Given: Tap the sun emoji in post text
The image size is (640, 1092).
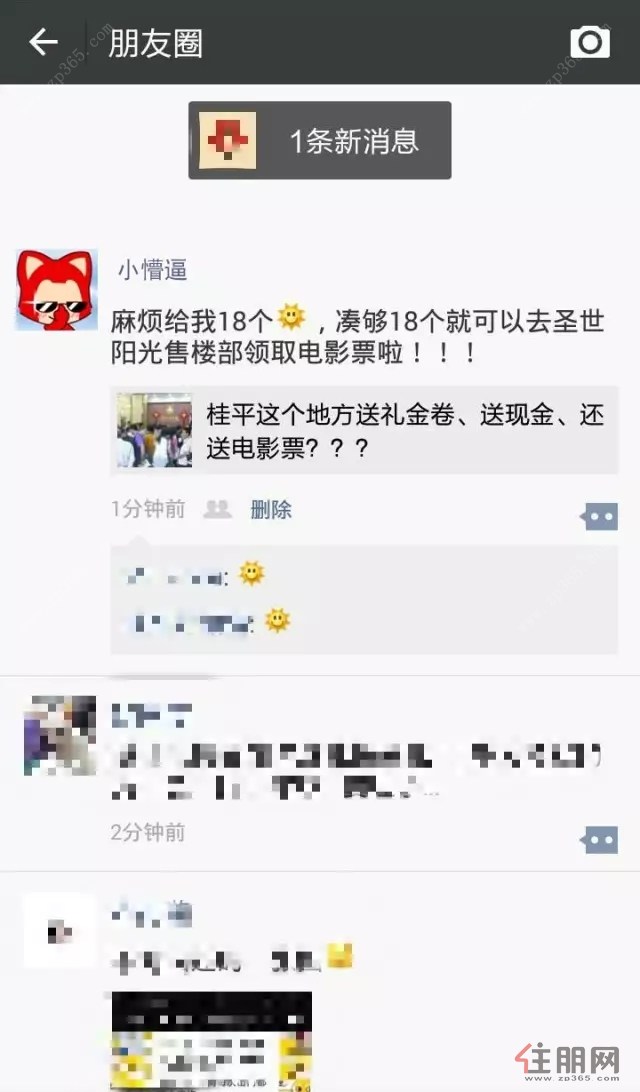Looking at the screenshot, I should point(292,318).
